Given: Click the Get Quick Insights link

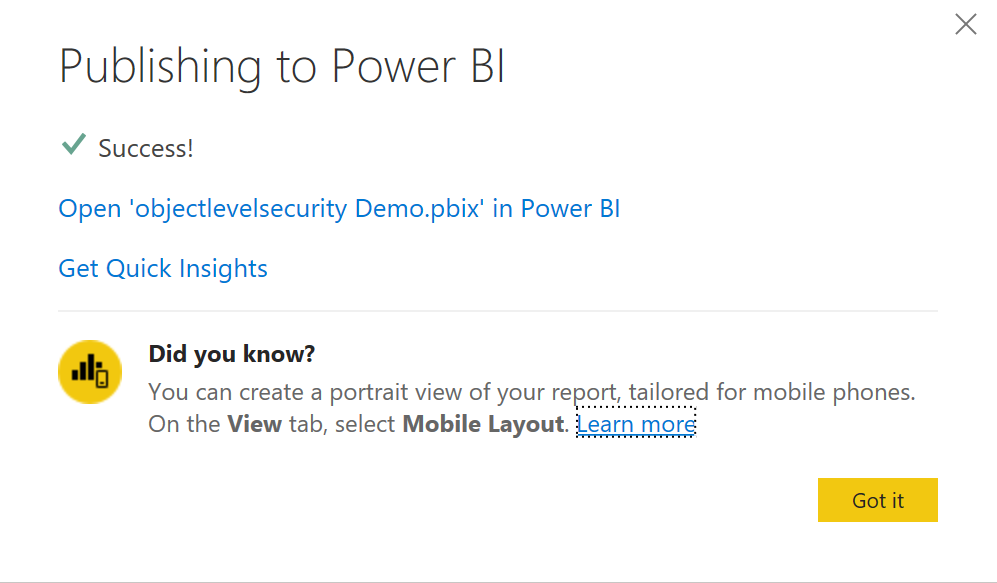Looking at the screenshot, I should 163,269.
